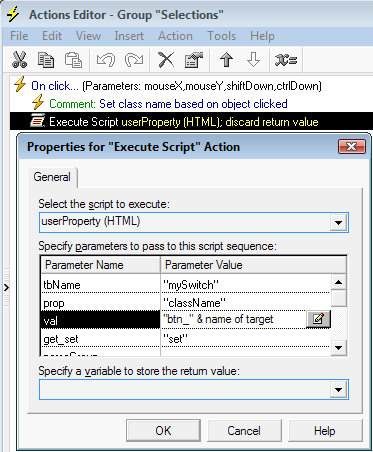The width and height of the screenshot is (373, 452).
Task: Click the Paste toolbar icon
Action: 73,60
